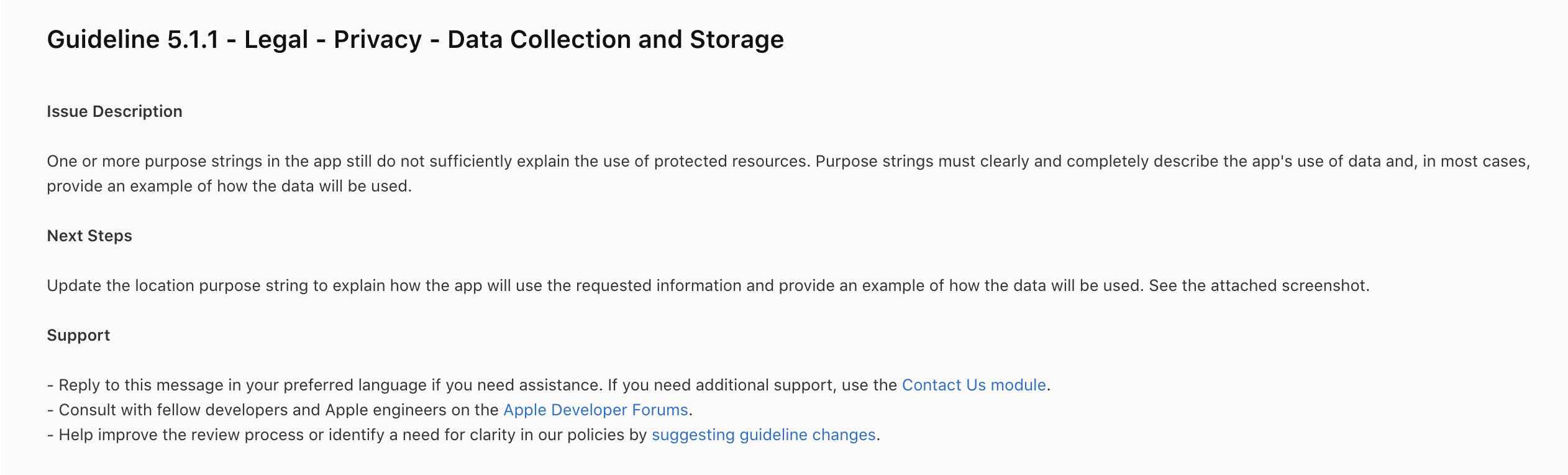Click "See the attached screenshot." sentence
The height and width of the screenshot is (475, 1568).
click(1259, 285)
